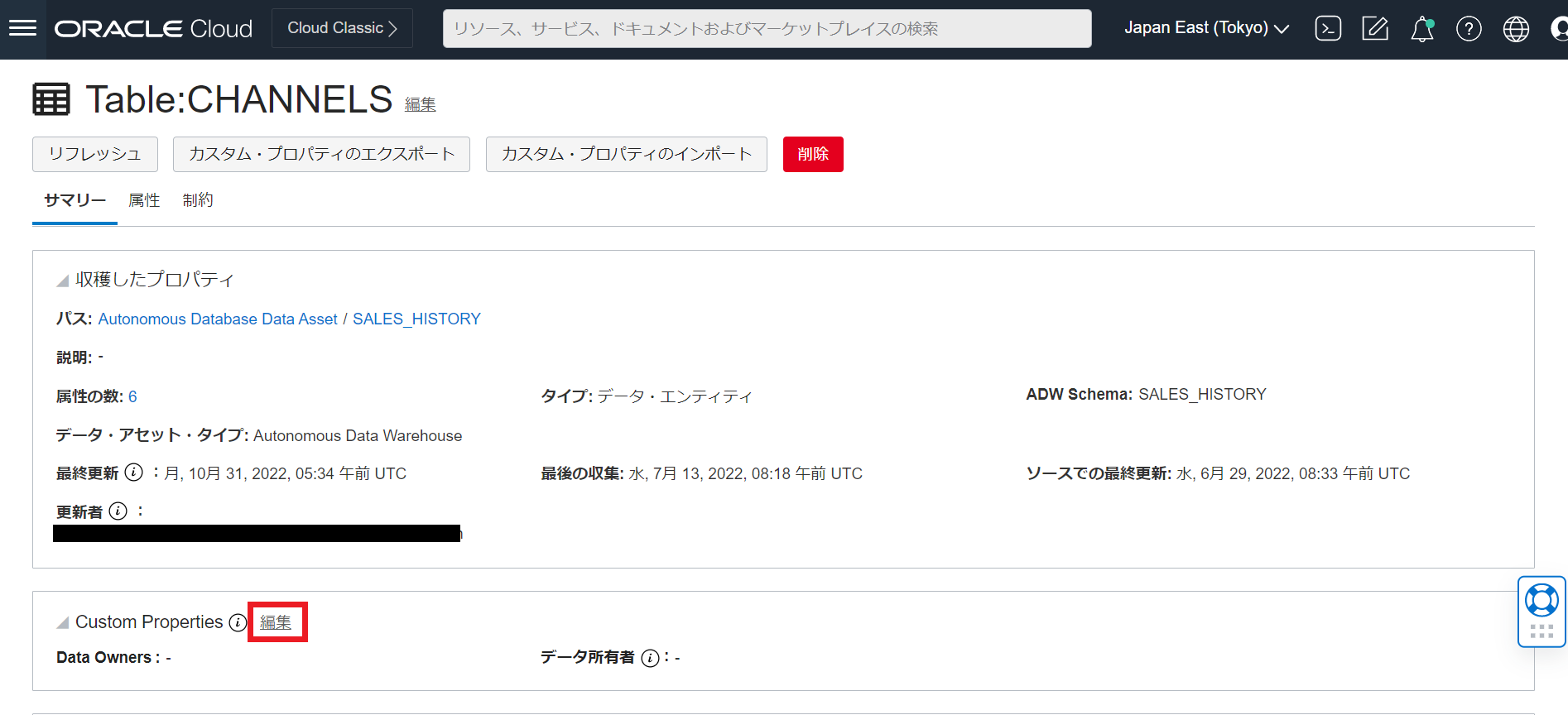Open the Japan East (Tokyo) region dropdown
This screenshot has height=715, width=1568.
pos(1206,28)
